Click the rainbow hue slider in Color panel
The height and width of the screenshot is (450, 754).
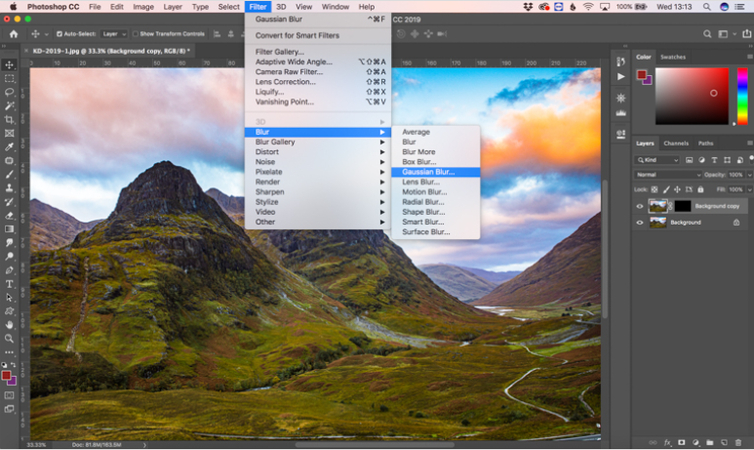(742, 96)
